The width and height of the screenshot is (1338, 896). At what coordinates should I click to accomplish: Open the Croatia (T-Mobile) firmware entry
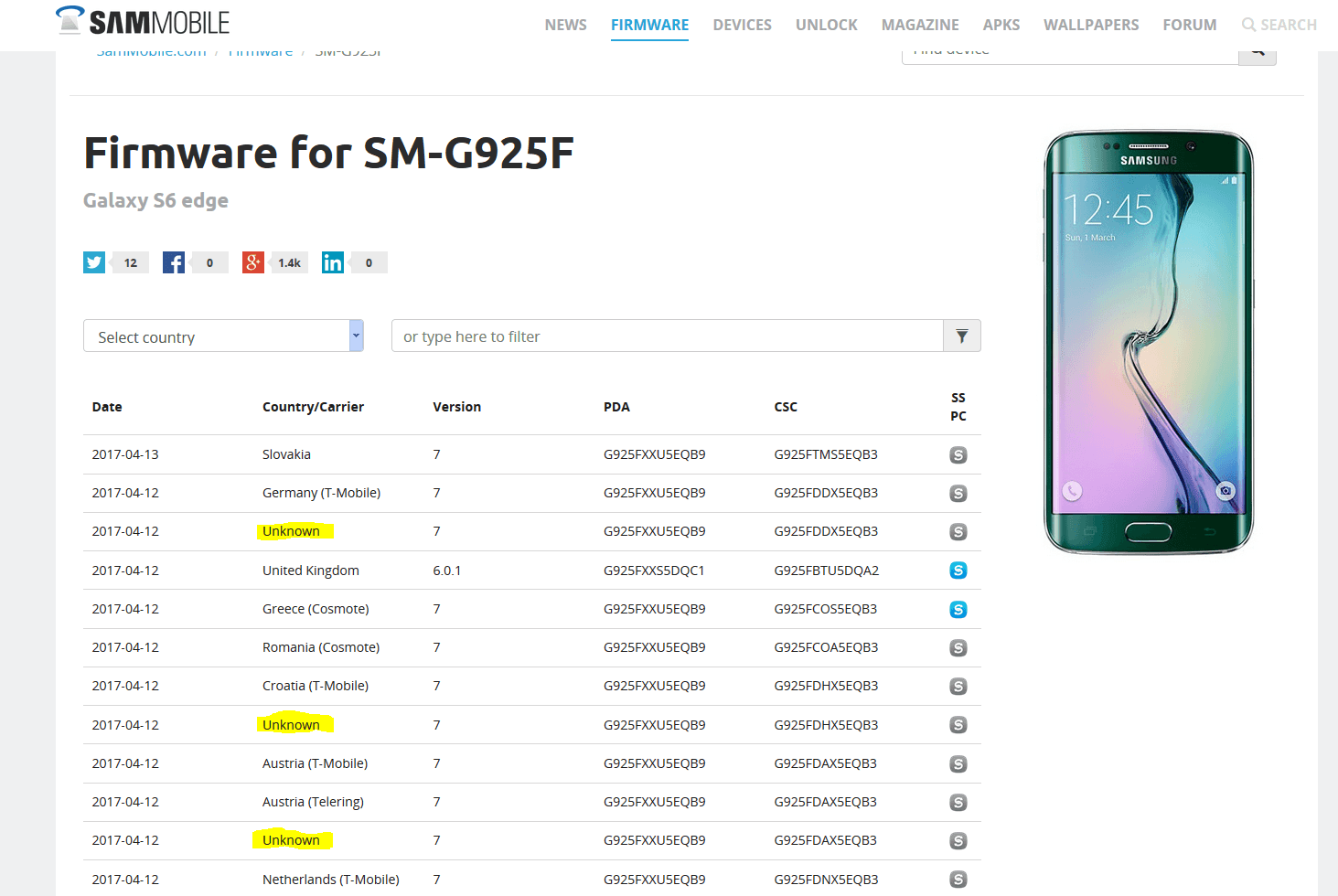coord(532,686)
